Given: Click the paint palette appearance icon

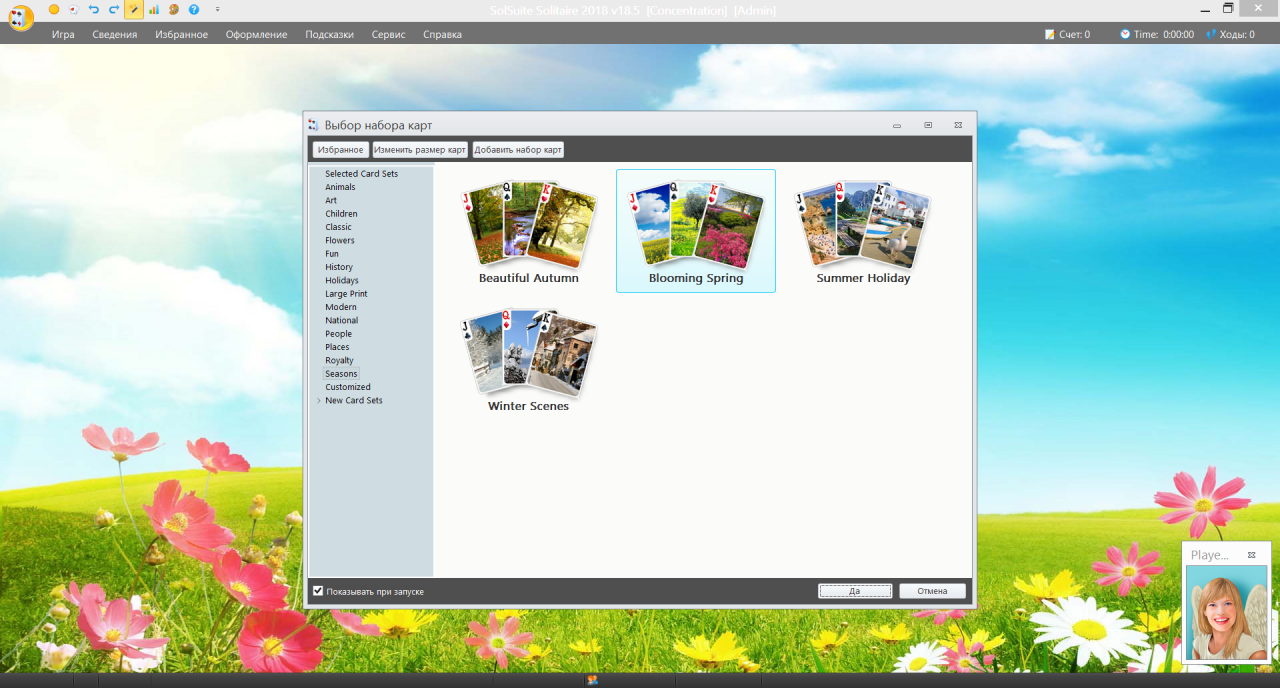Looking at the screenshot, I should (x=174, y=9).
